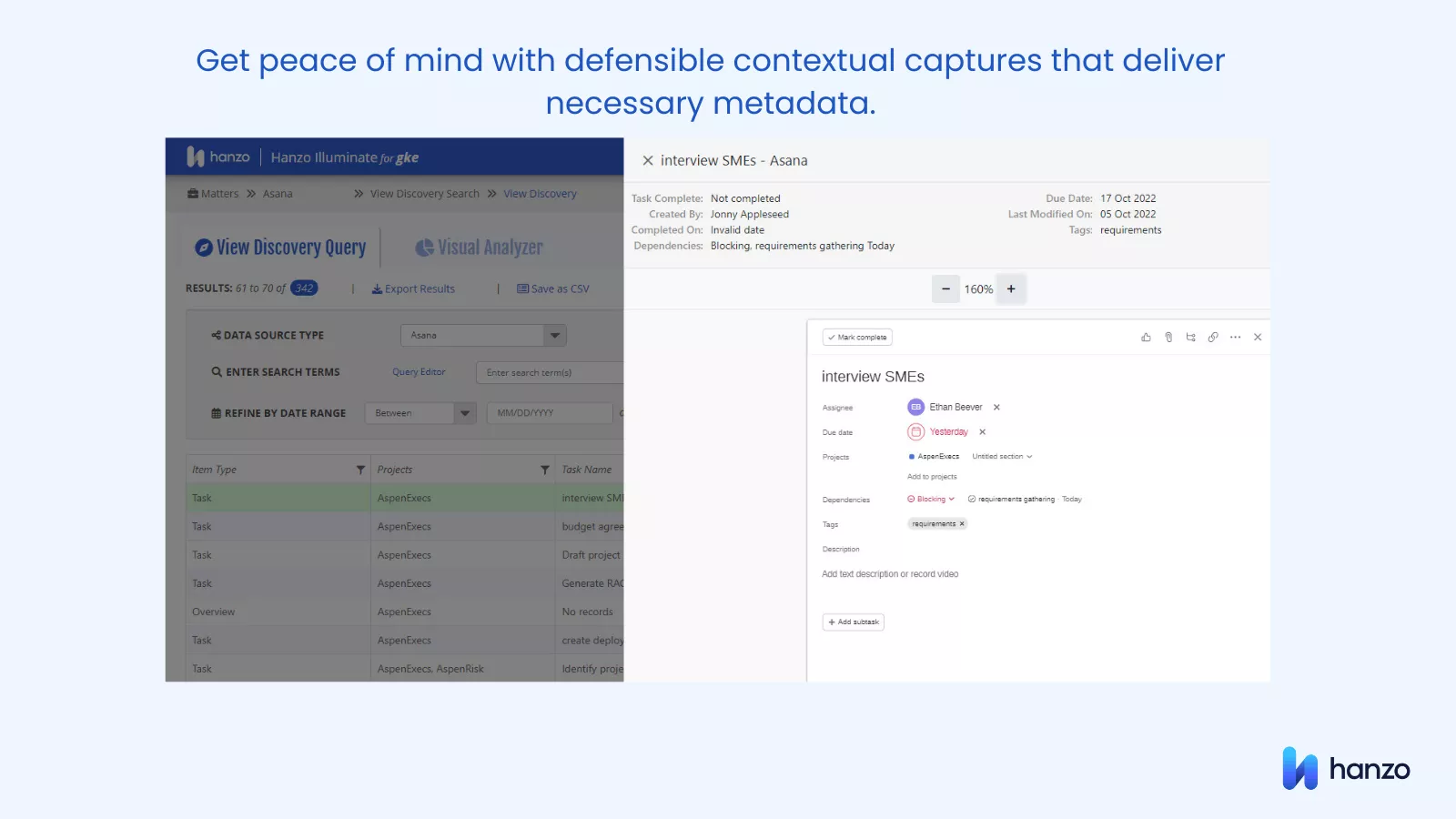Viewport: 1456px width, 819px height.
Task: Zoom in with the plus button
Action: coord(1011,289)
